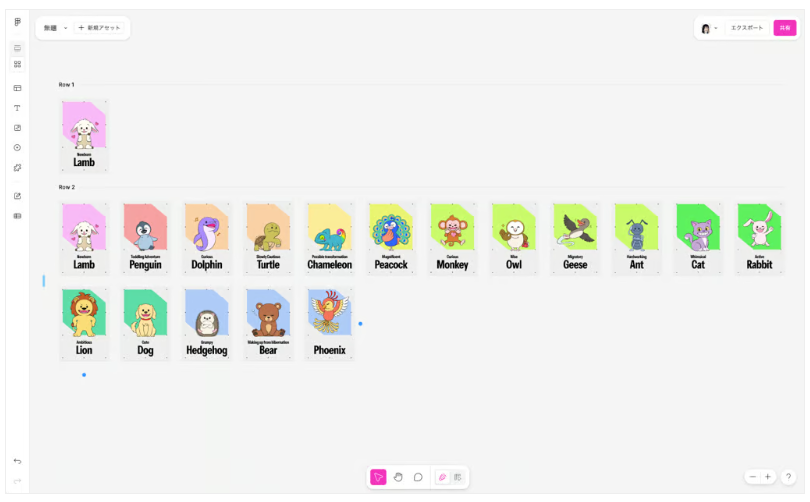
Task: Zoom in with the plus button
Action: pos(768,477)
